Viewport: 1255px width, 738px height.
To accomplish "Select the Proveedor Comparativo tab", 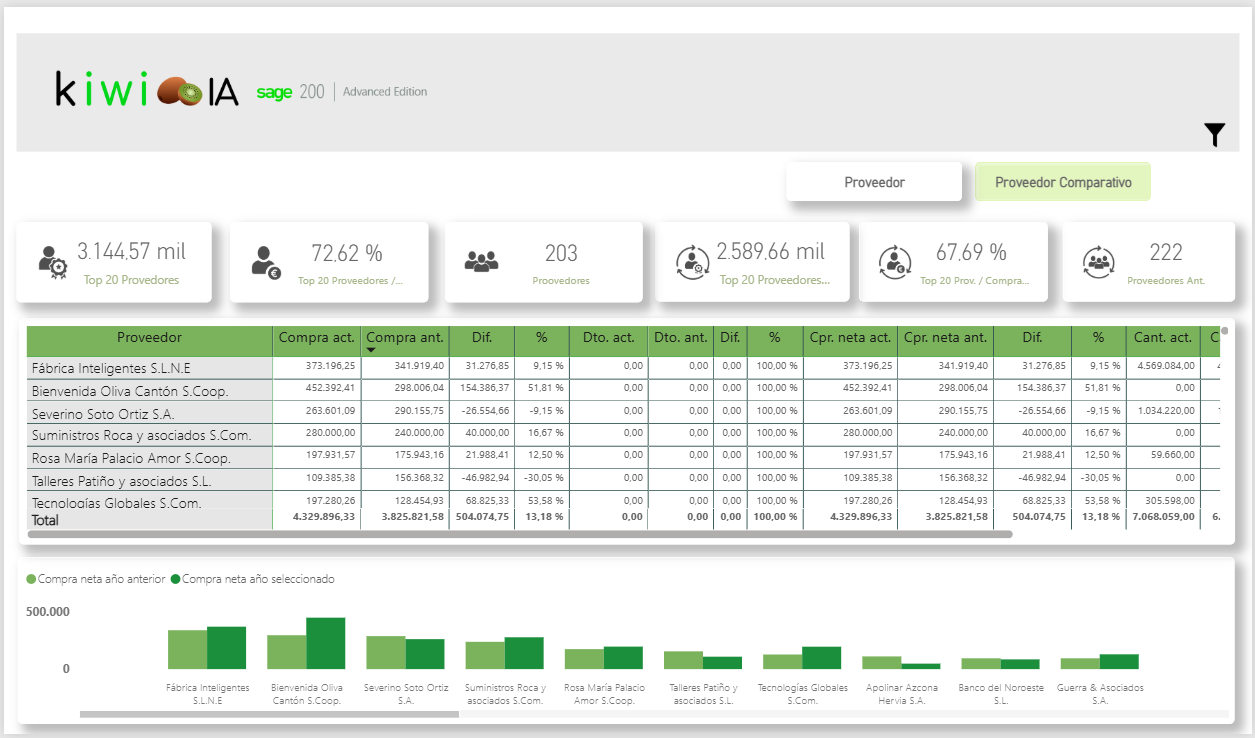I will click(x=1062, y=182).
